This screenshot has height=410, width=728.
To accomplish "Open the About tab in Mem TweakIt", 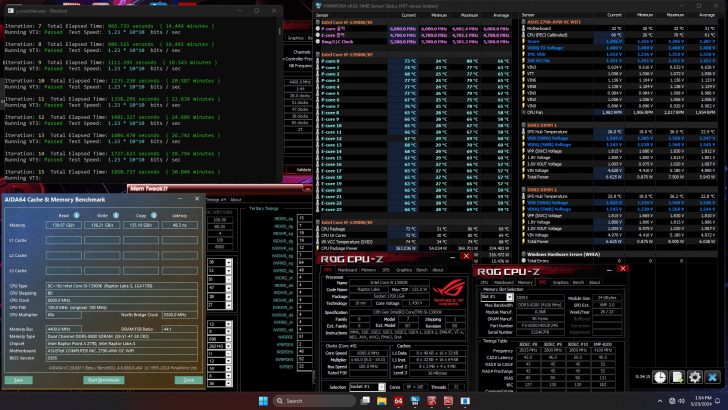I will pos(236,200).
